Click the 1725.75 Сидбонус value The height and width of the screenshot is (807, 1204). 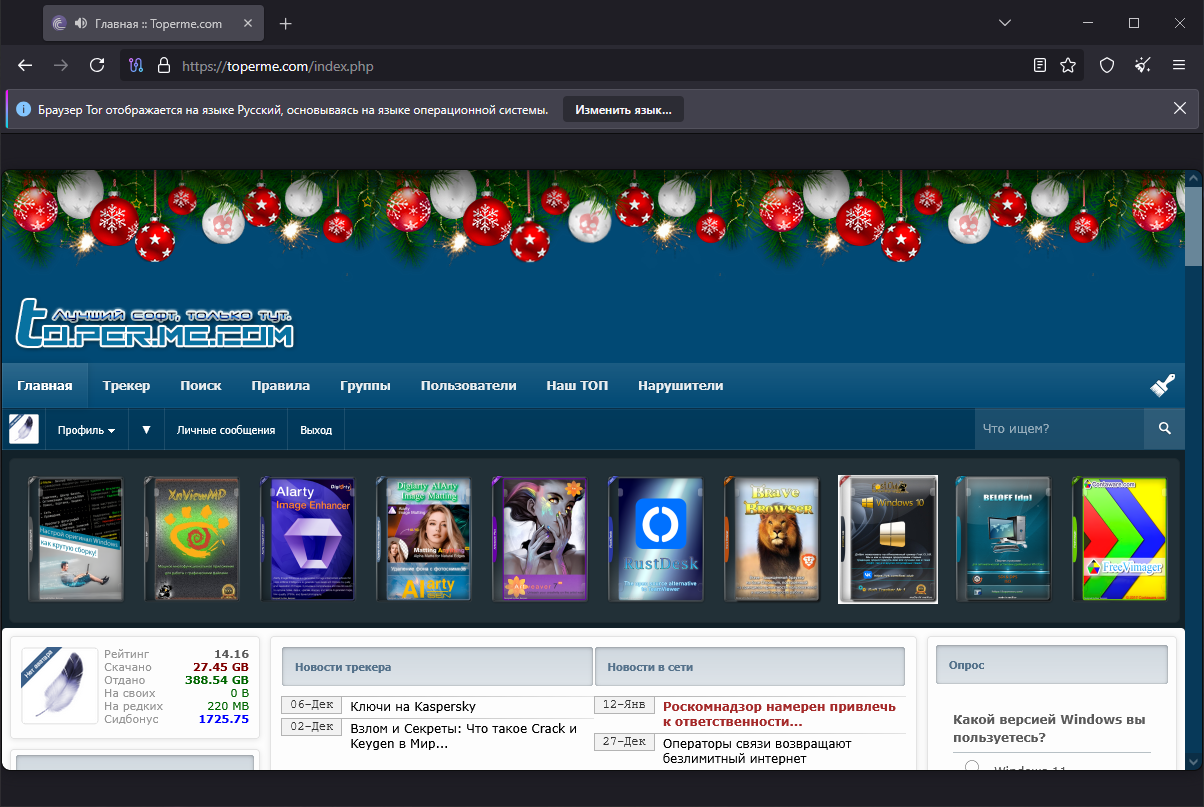tap(224, 719)
